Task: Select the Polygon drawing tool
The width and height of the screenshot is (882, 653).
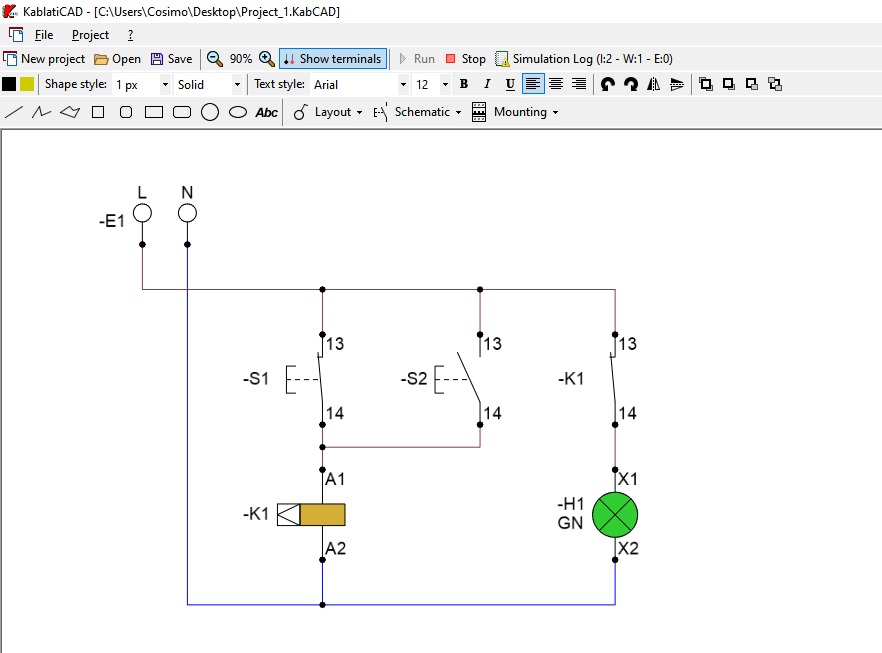Action: click(x=70, y=112)
